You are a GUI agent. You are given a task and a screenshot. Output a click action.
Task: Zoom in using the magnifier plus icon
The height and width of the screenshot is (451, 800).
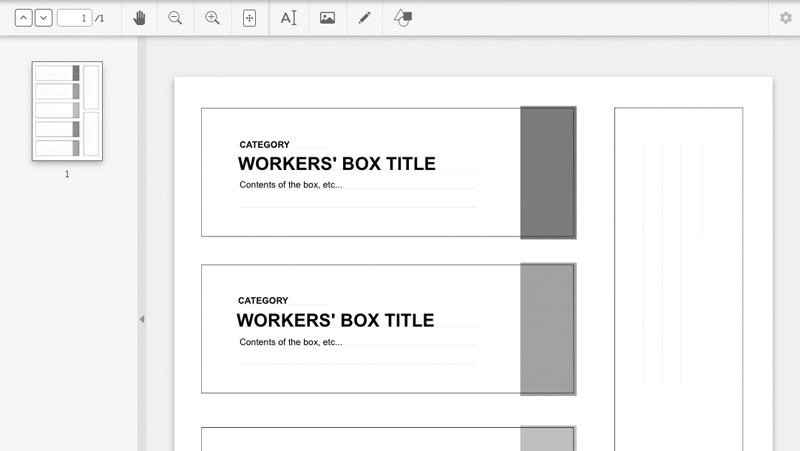pyautogui.click(x=212, y=18)
